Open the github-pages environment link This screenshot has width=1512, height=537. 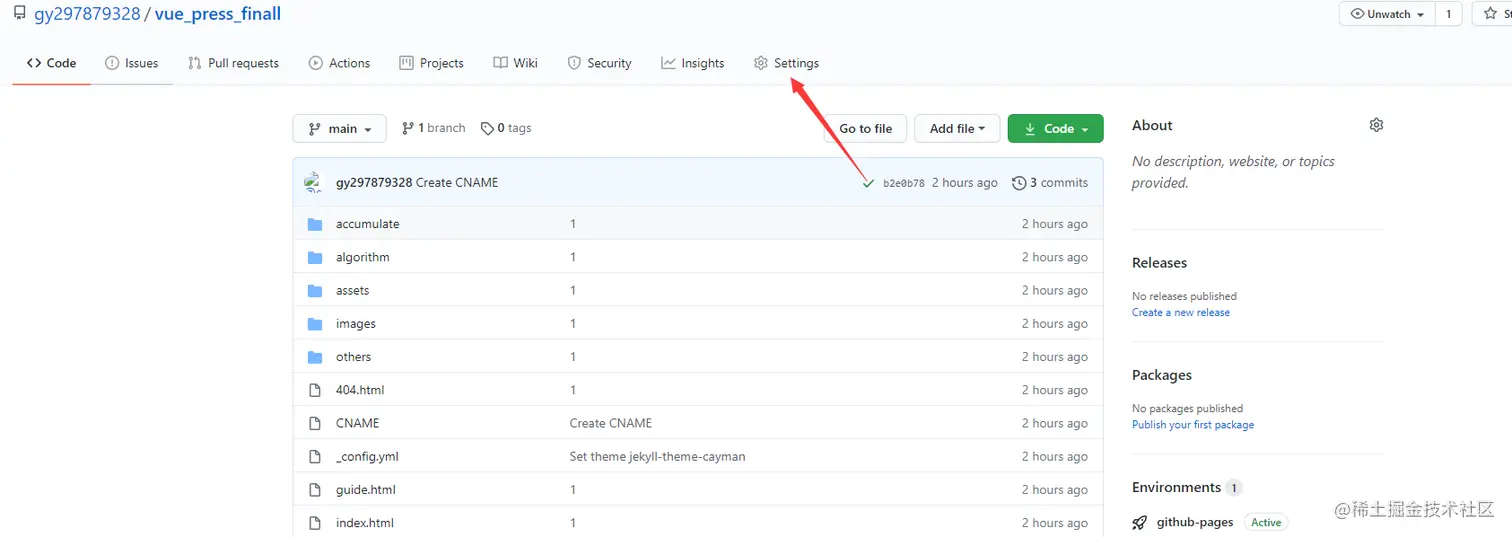1195,522
